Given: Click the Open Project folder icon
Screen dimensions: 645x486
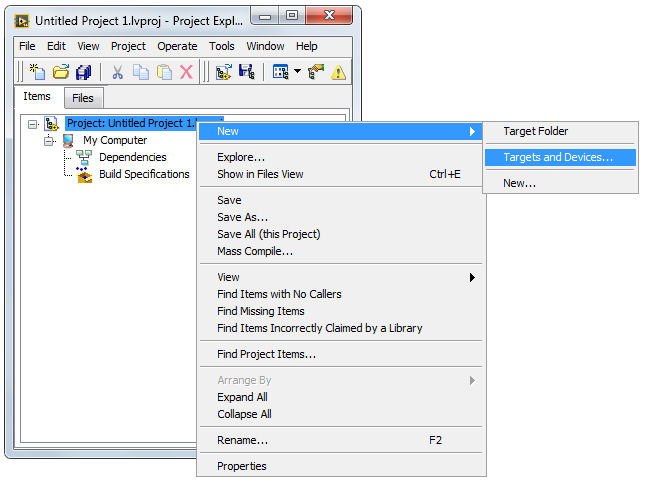Looking at the screenshot, I should tap(60, 72).
